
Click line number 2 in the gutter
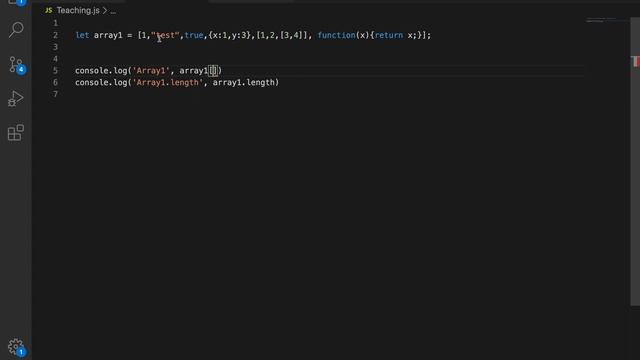(x=55, y=35)
